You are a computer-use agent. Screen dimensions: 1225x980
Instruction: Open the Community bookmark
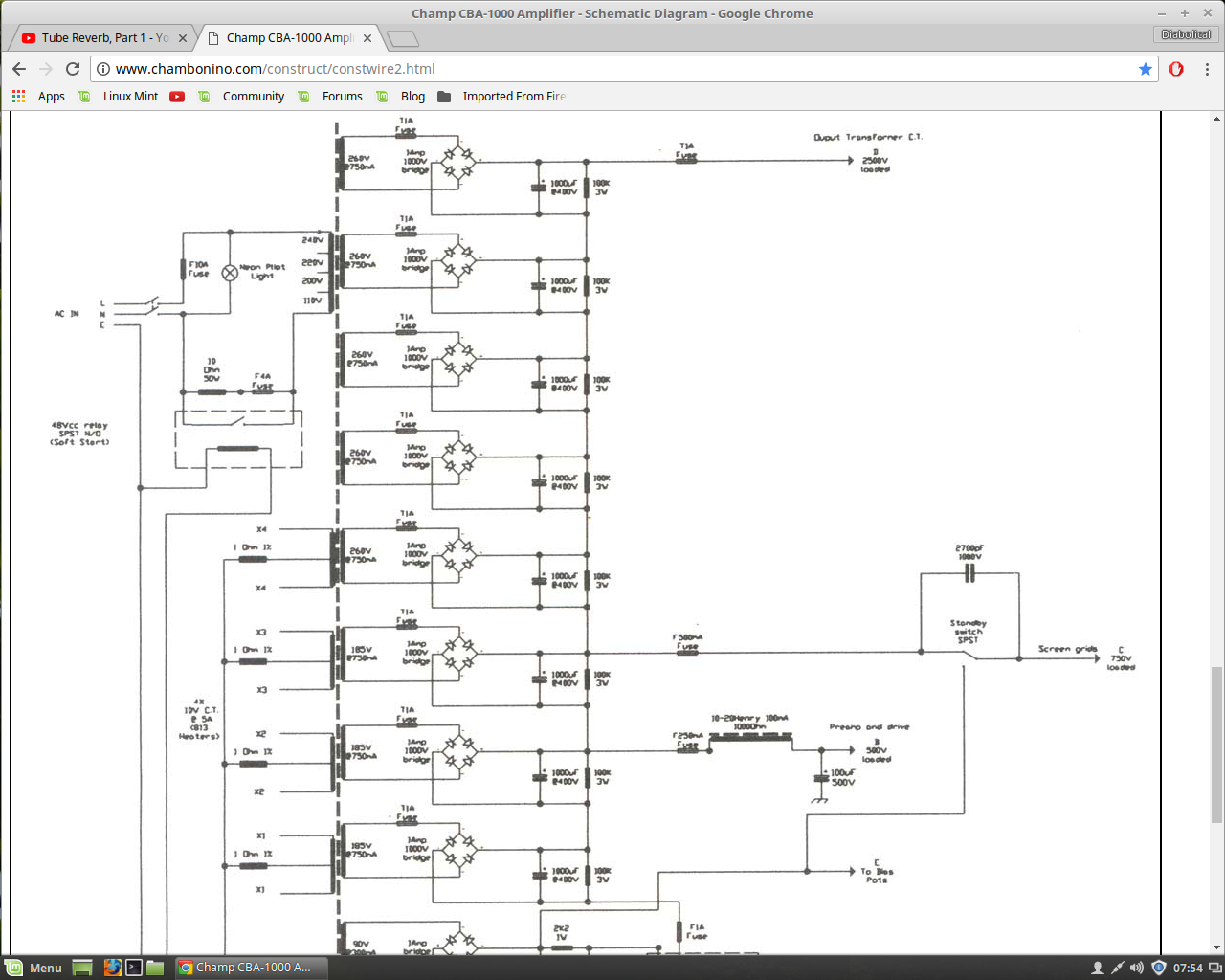click(x=241, y=97)
